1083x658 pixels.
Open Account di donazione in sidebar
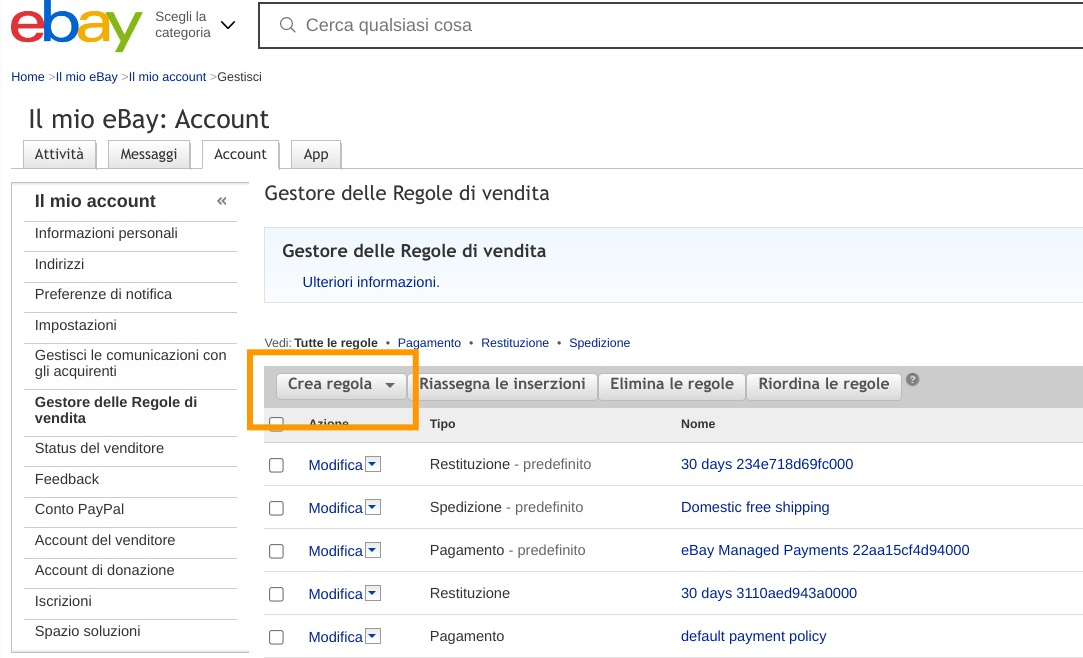coord(104,570)
